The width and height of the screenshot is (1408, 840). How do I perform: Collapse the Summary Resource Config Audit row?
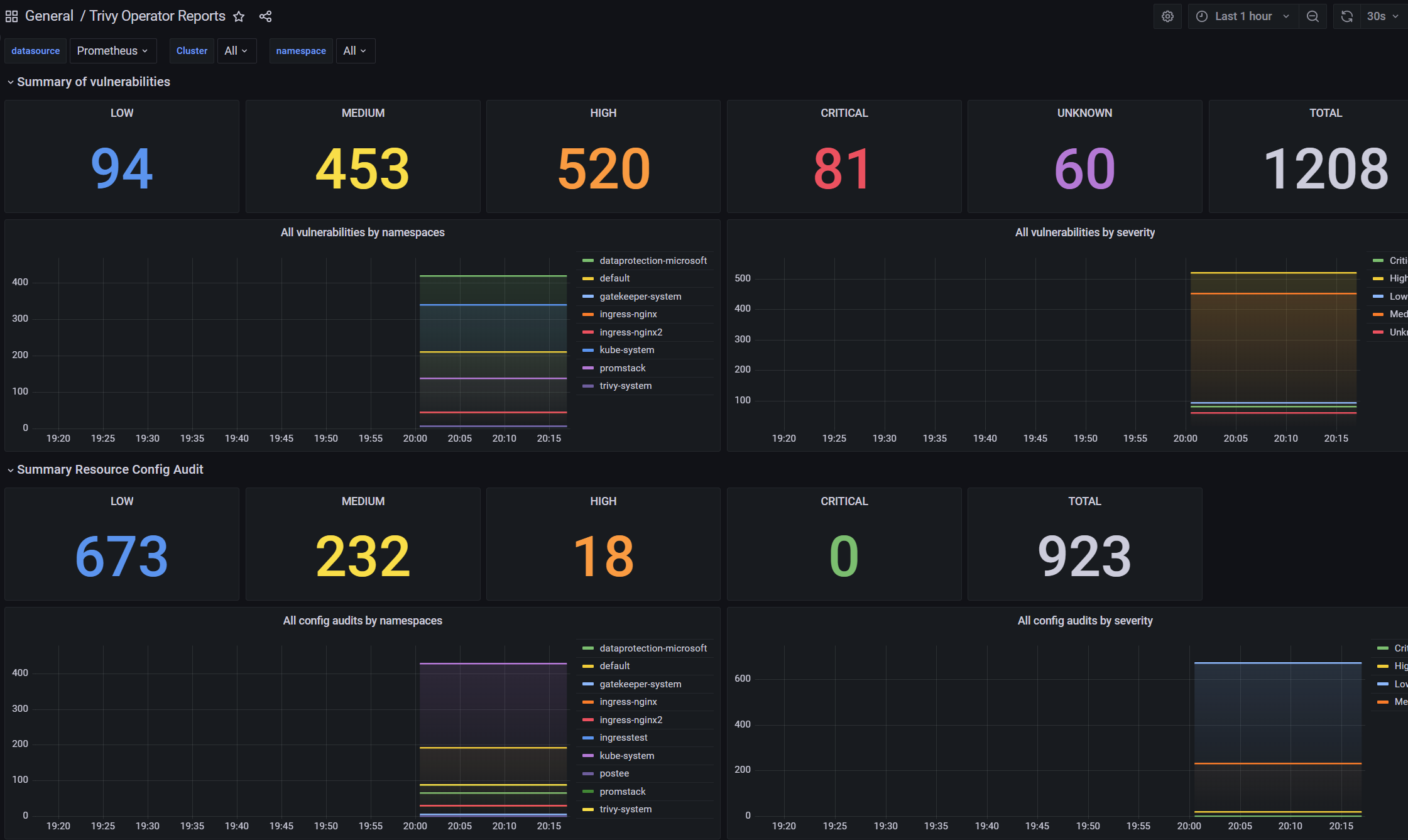[x=10, y=470]
